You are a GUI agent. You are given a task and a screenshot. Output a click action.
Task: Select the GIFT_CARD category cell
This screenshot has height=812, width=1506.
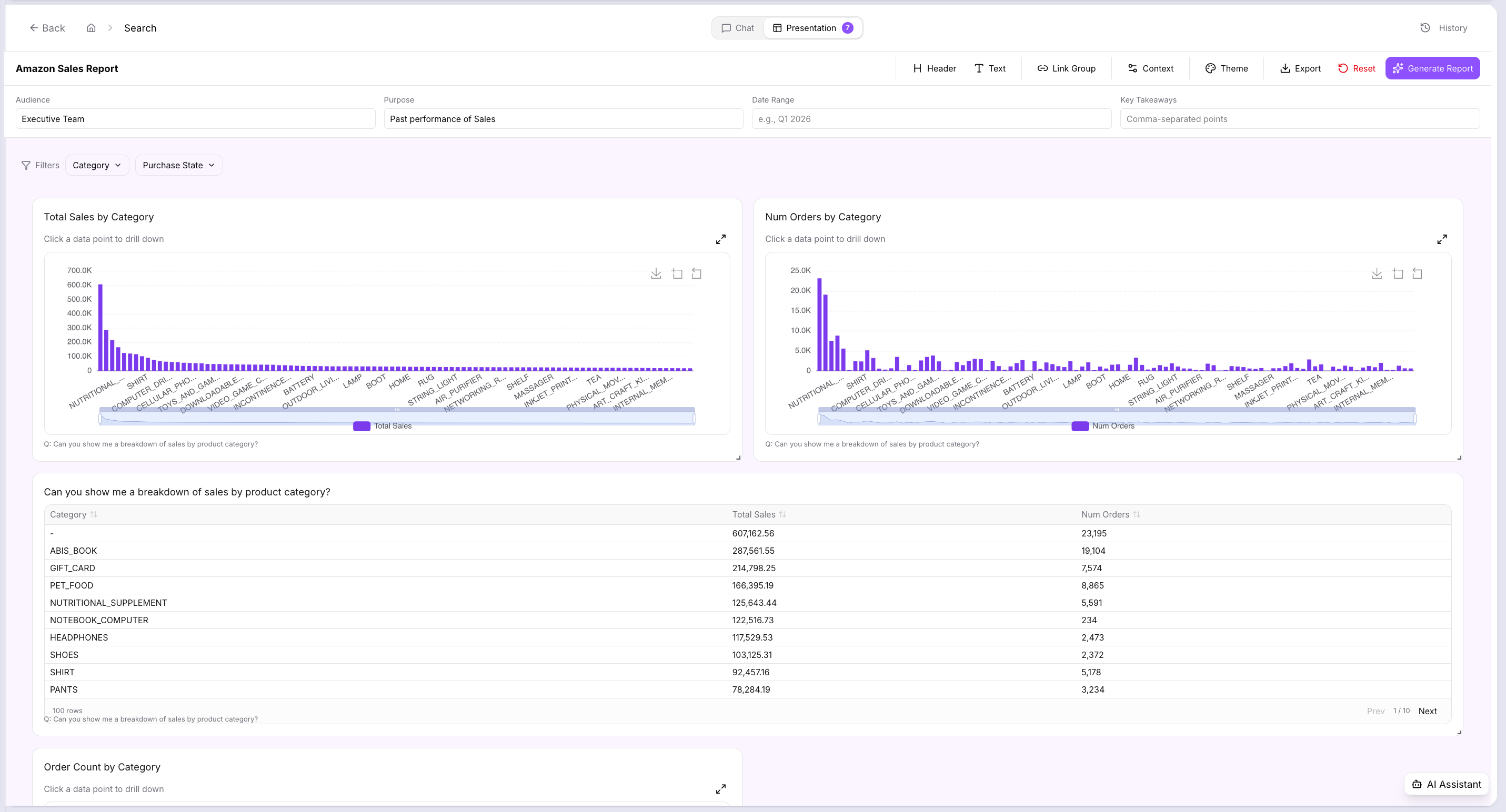[x=73, y=568]
